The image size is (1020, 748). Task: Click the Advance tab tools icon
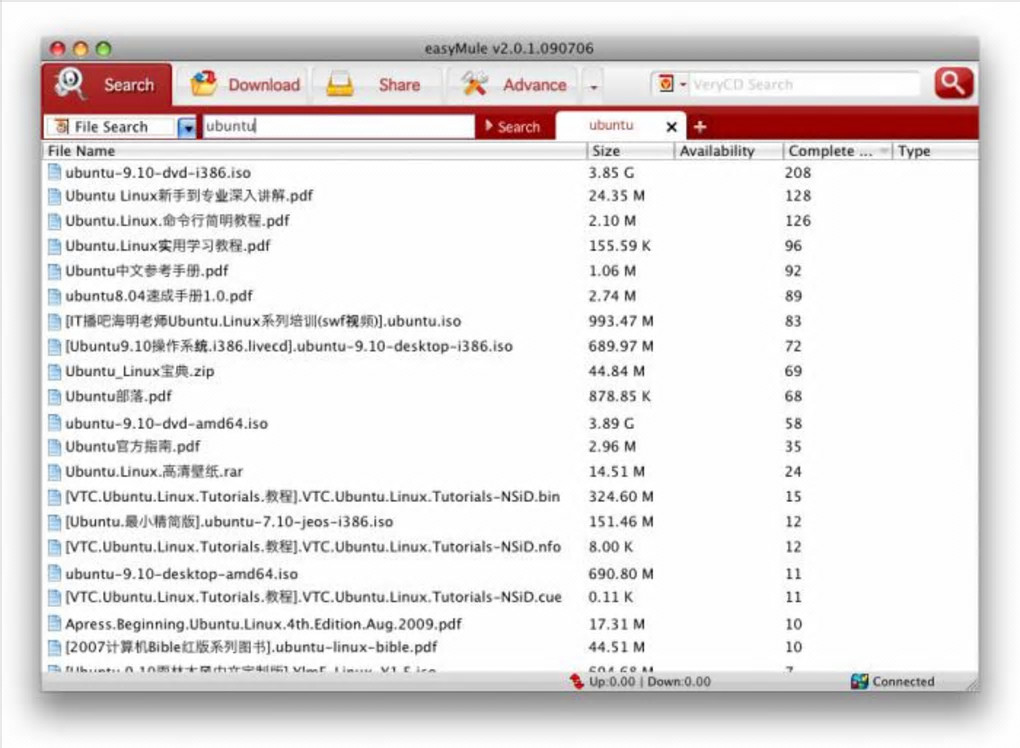[x=475, y=84]
